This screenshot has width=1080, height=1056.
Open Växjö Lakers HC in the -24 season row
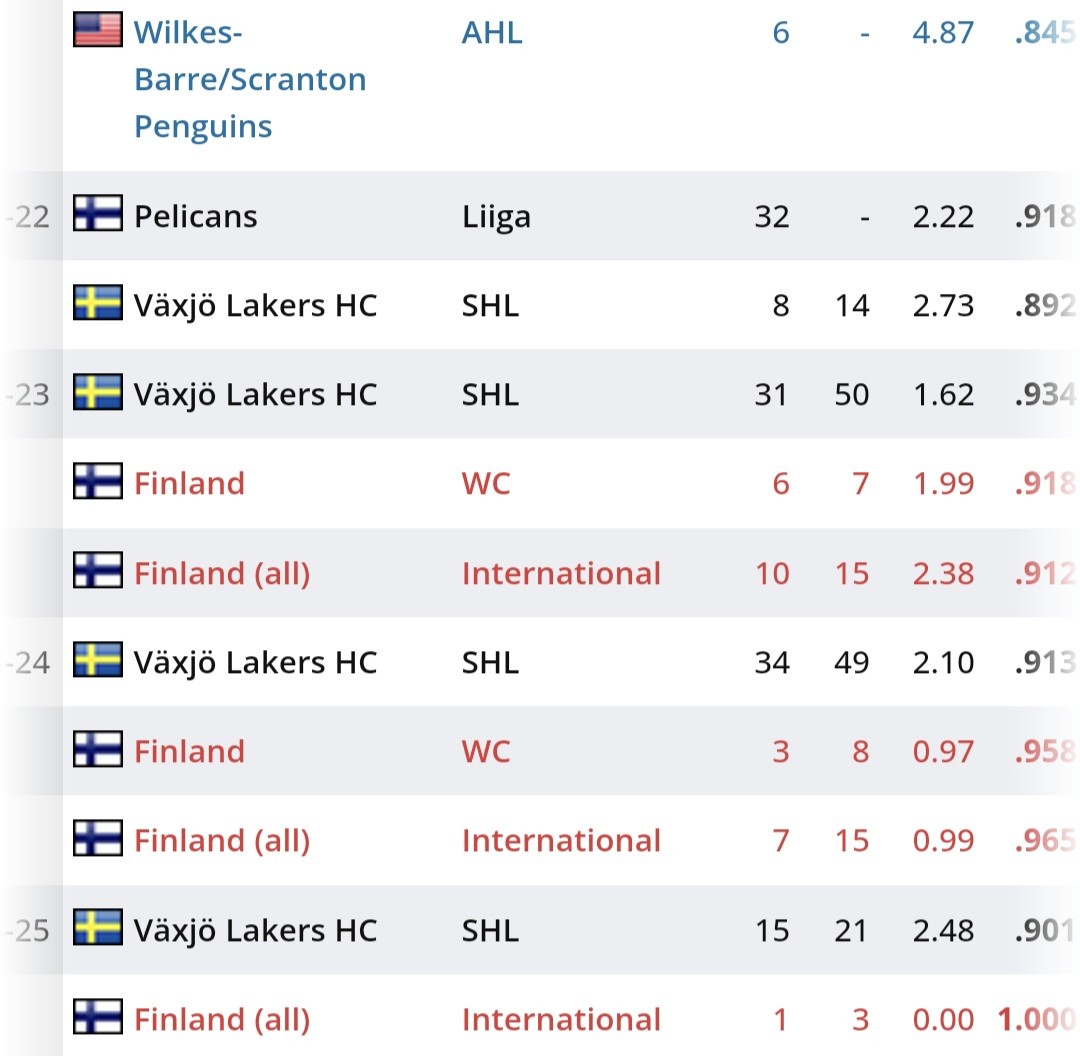point(255,663)
